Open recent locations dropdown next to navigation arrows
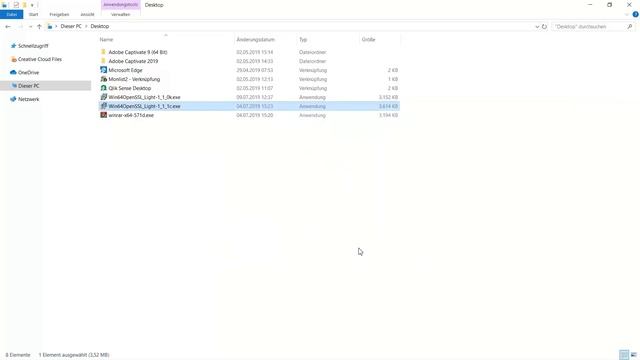 30,27
